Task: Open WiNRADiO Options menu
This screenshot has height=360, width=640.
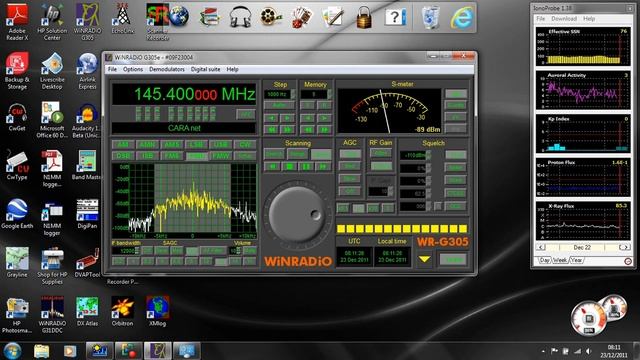Action: pos(133,69)
